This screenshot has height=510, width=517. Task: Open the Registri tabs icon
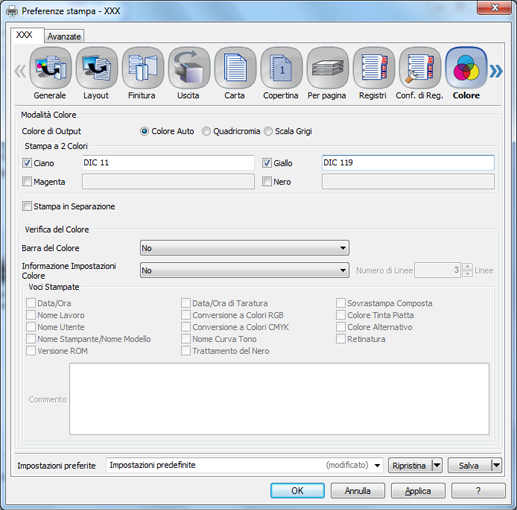click(374, 68)
